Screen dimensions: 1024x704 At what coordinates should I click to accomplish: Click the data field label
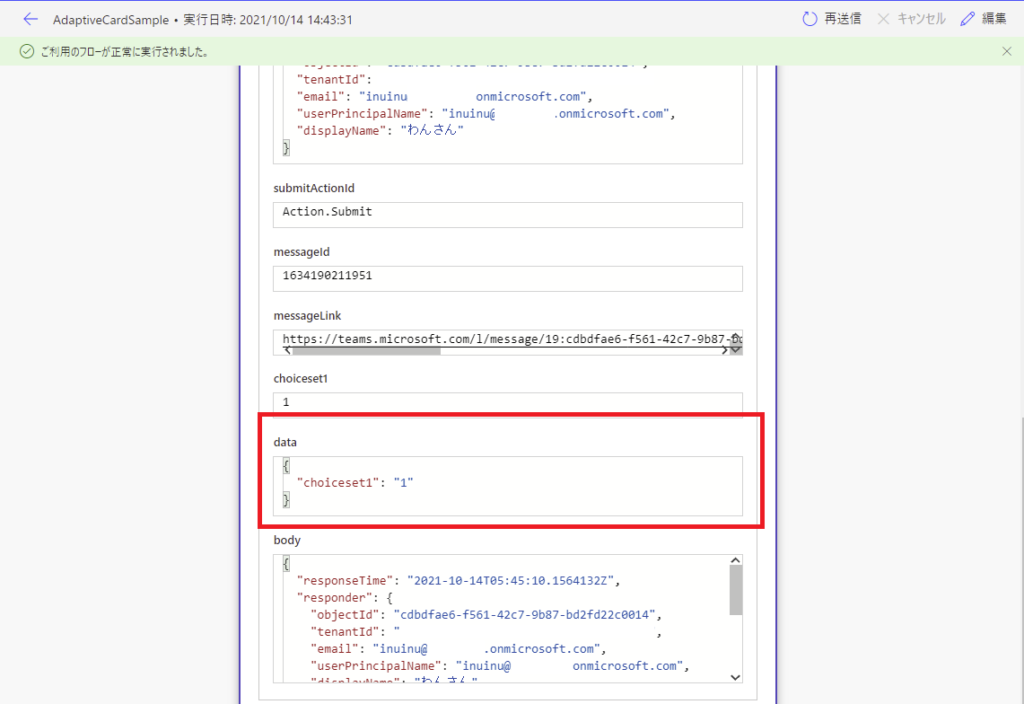tap(285, 442)
